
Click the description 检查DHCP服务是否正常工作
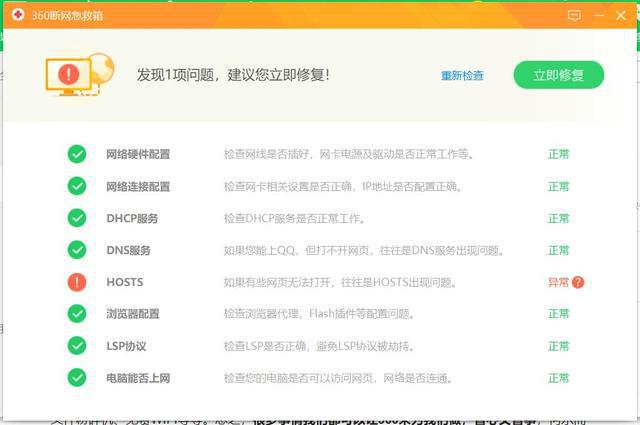tap(294, 218)
